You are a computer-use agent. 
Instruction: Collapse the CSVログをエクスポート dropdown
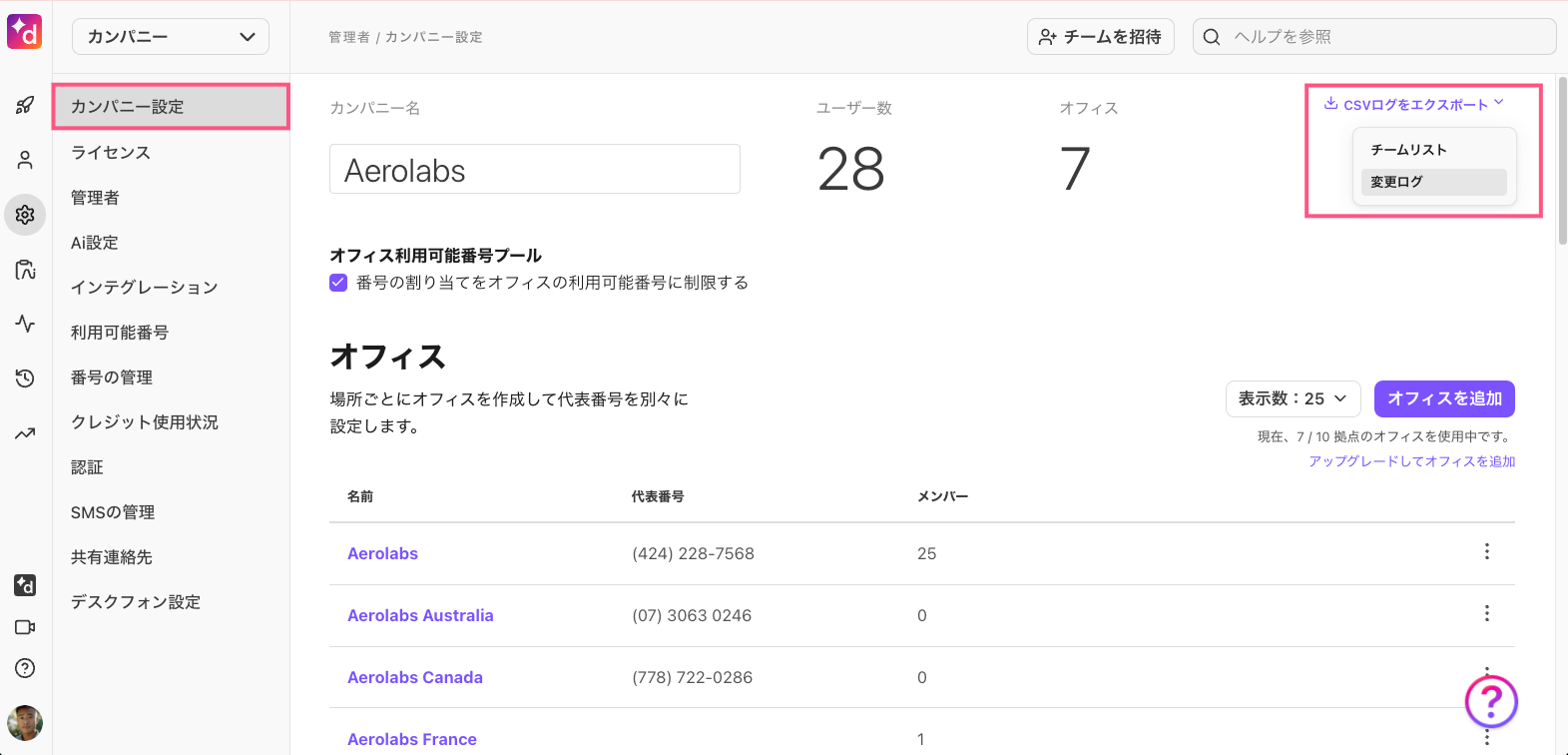tap(1413, 105)
